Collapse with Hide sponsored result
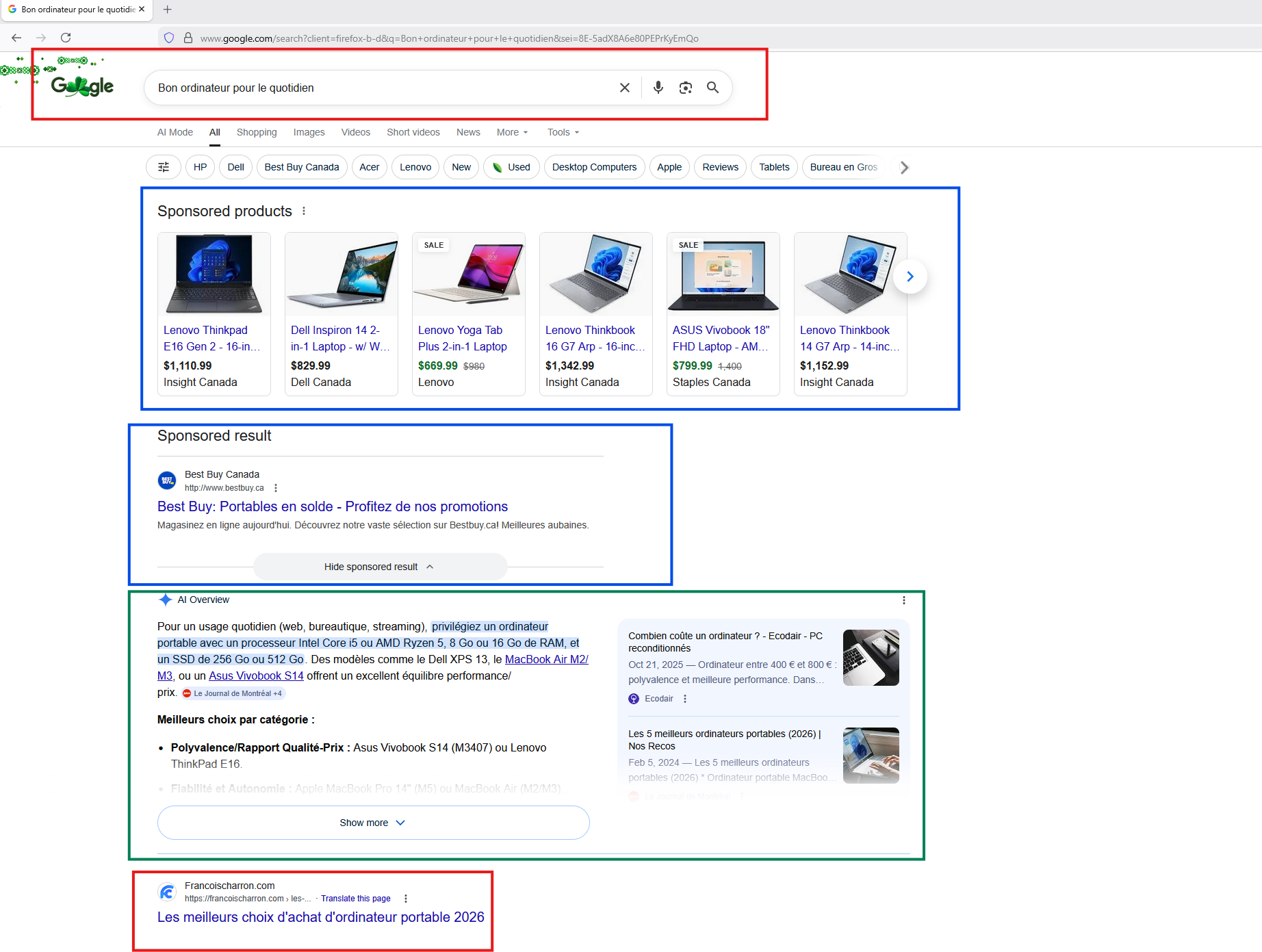1262x952 pixels. tap(380, 567)
